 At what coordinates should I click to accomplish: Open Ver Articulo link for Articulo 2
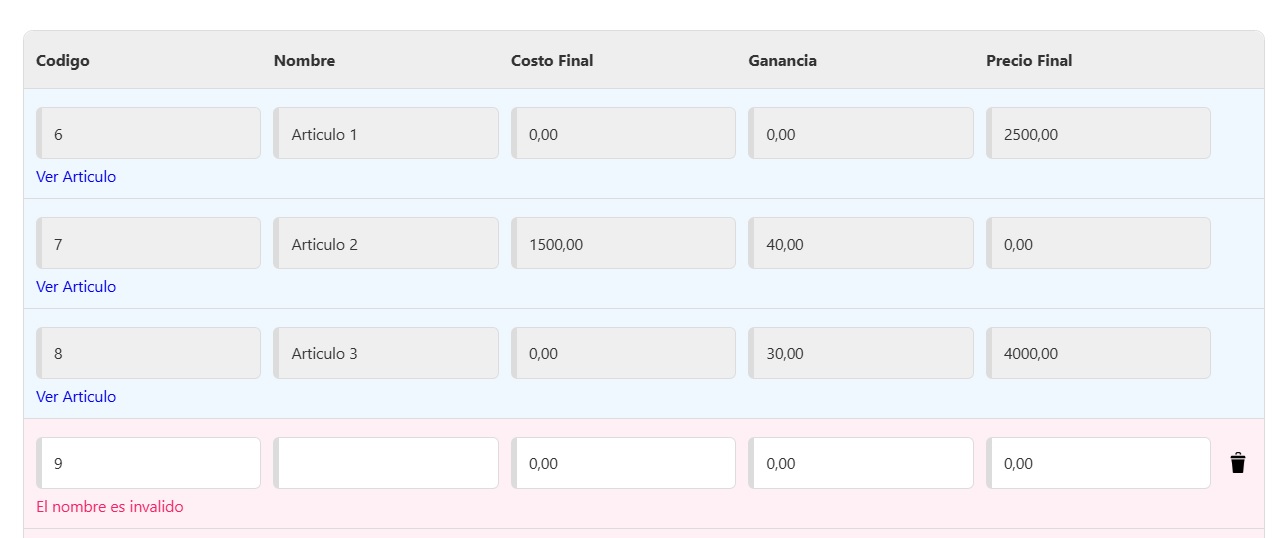coord(76,287)
